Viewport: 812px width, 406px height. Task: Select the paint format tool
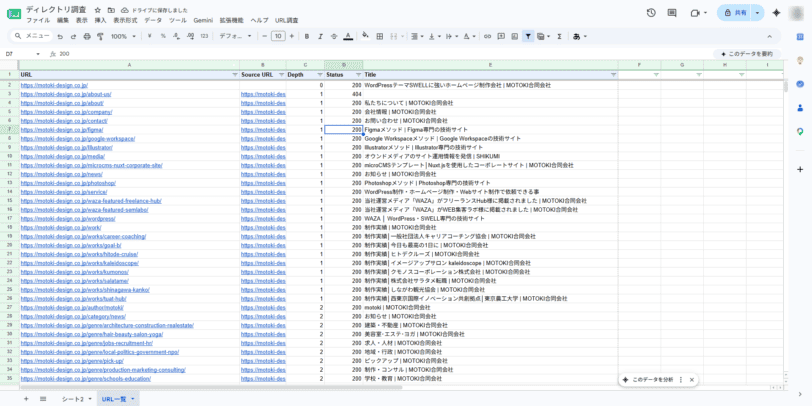point(100,36)
